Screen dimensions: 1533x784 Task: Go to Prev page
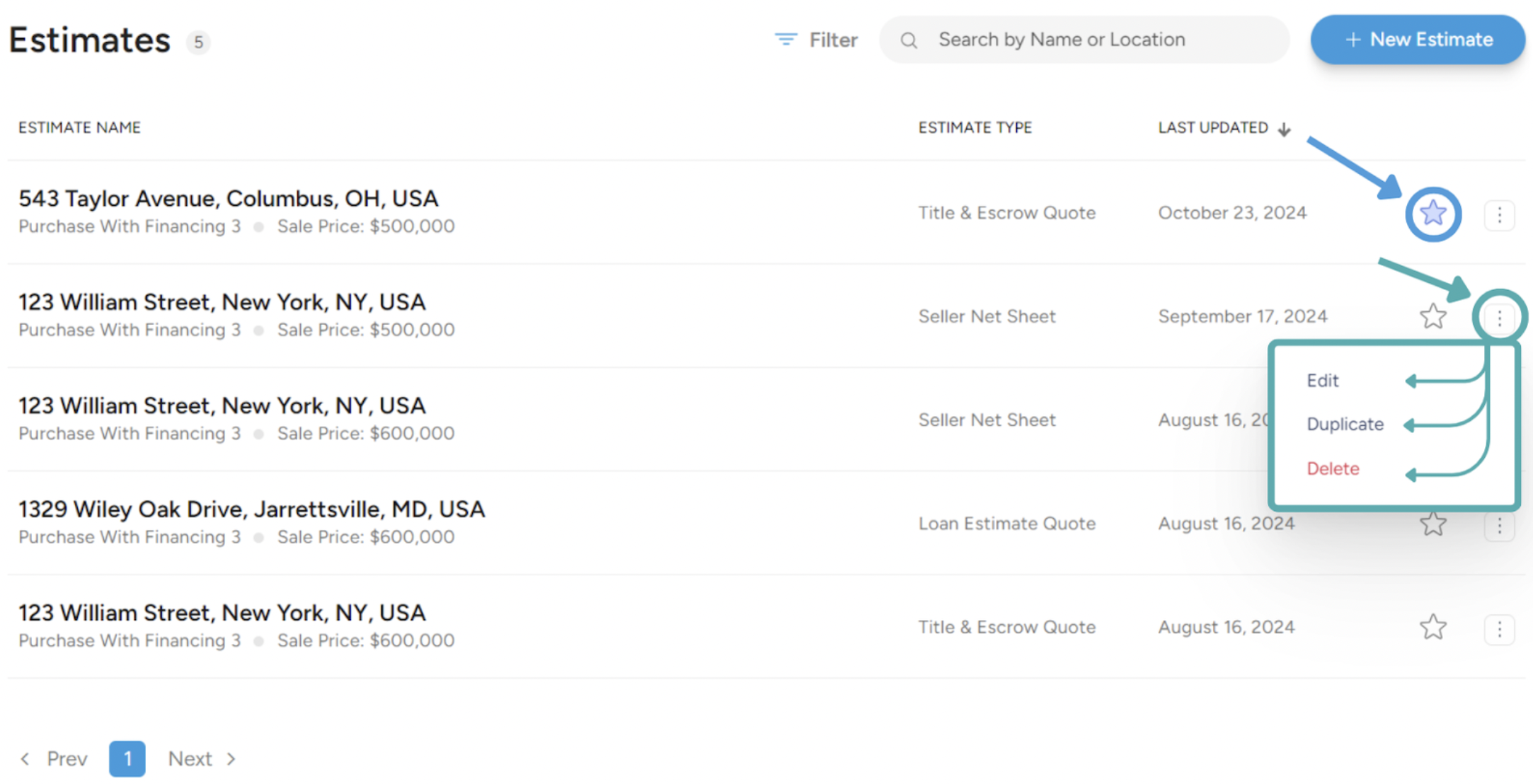54,759
